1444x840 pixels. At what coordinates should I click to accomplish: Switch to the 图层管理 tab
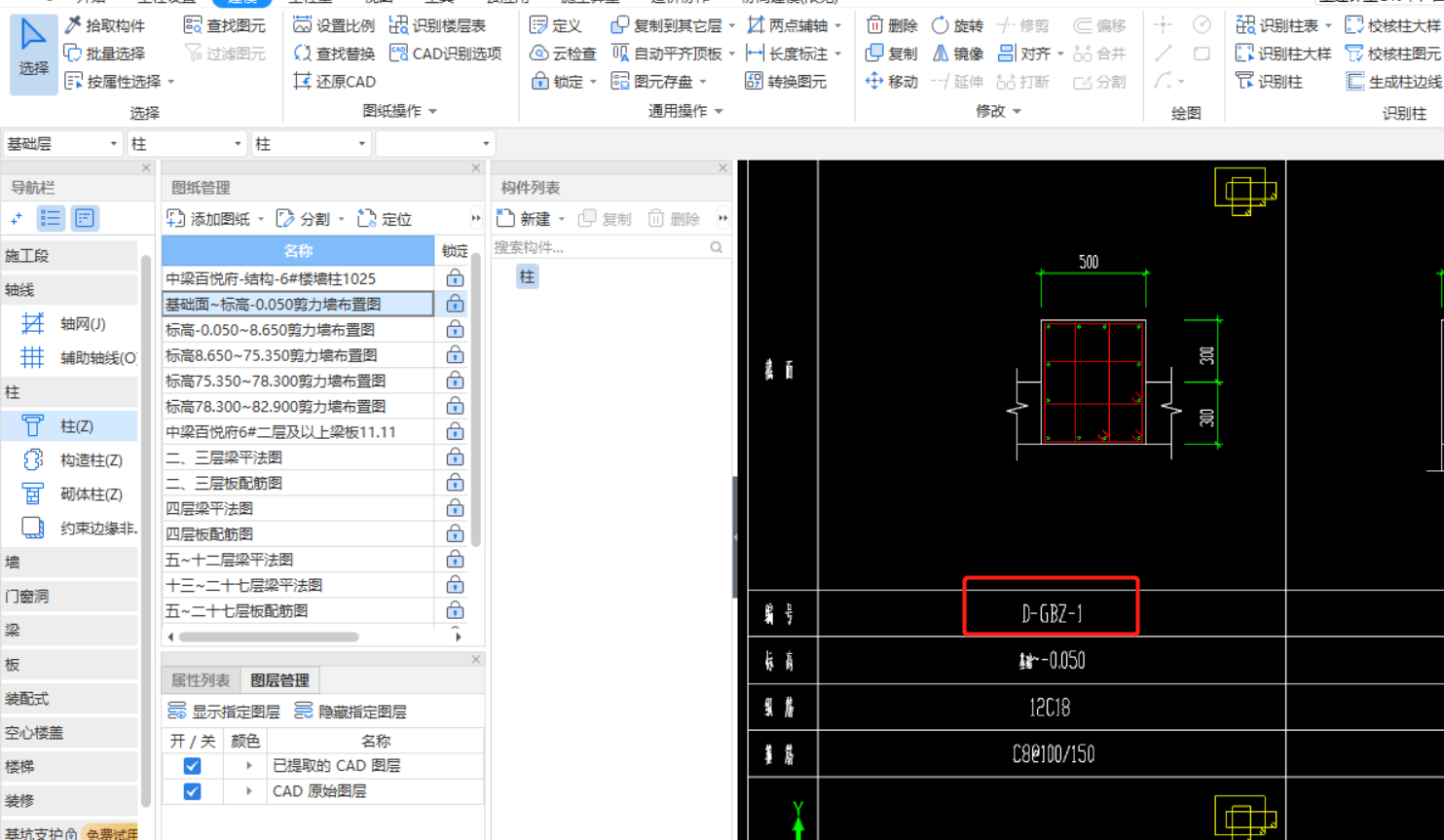point(279,680)
